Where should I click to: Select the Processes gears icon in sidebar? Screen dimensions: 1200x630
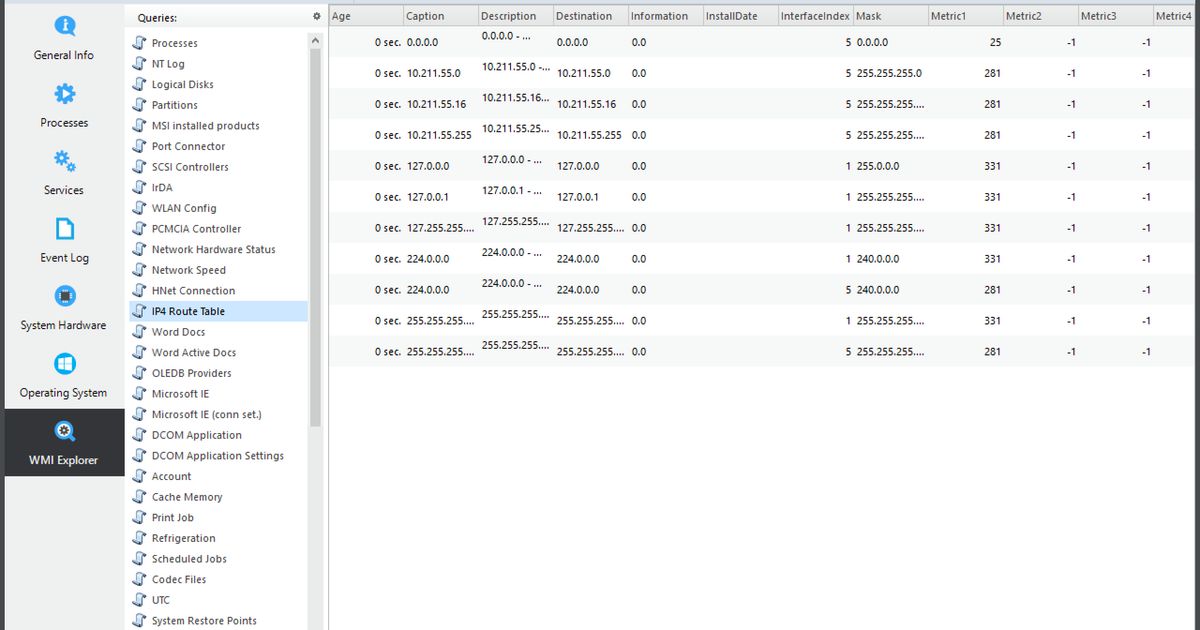64,94
